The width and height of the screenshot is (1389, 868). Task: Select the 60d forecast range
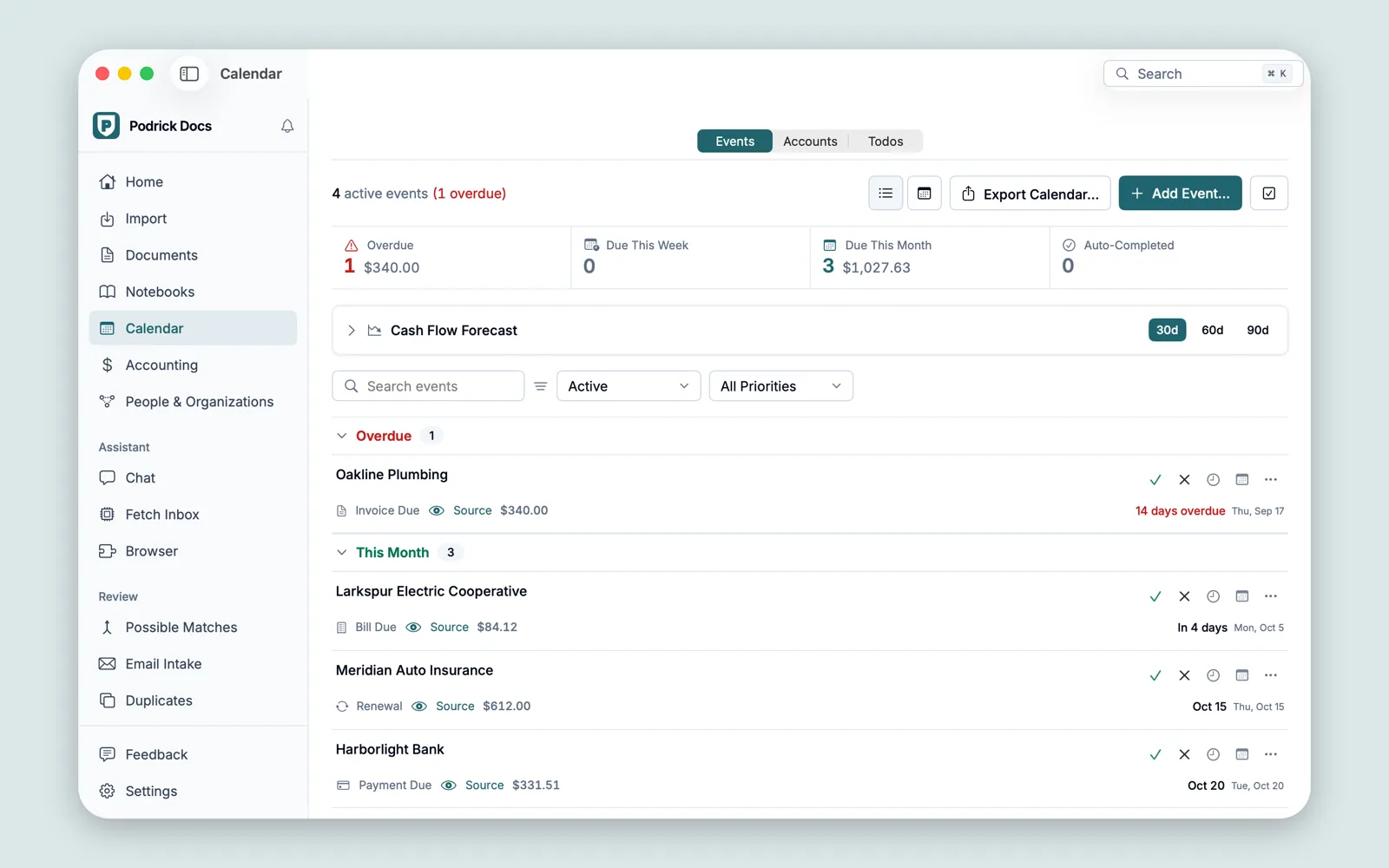click(1213, 330)
